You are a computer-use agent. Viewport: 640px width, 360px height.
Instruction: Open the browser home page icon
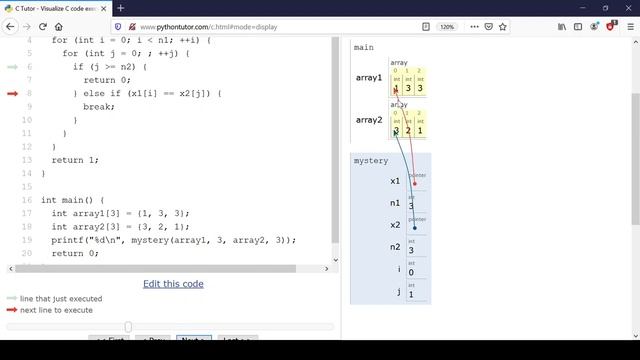pos(59,27)
